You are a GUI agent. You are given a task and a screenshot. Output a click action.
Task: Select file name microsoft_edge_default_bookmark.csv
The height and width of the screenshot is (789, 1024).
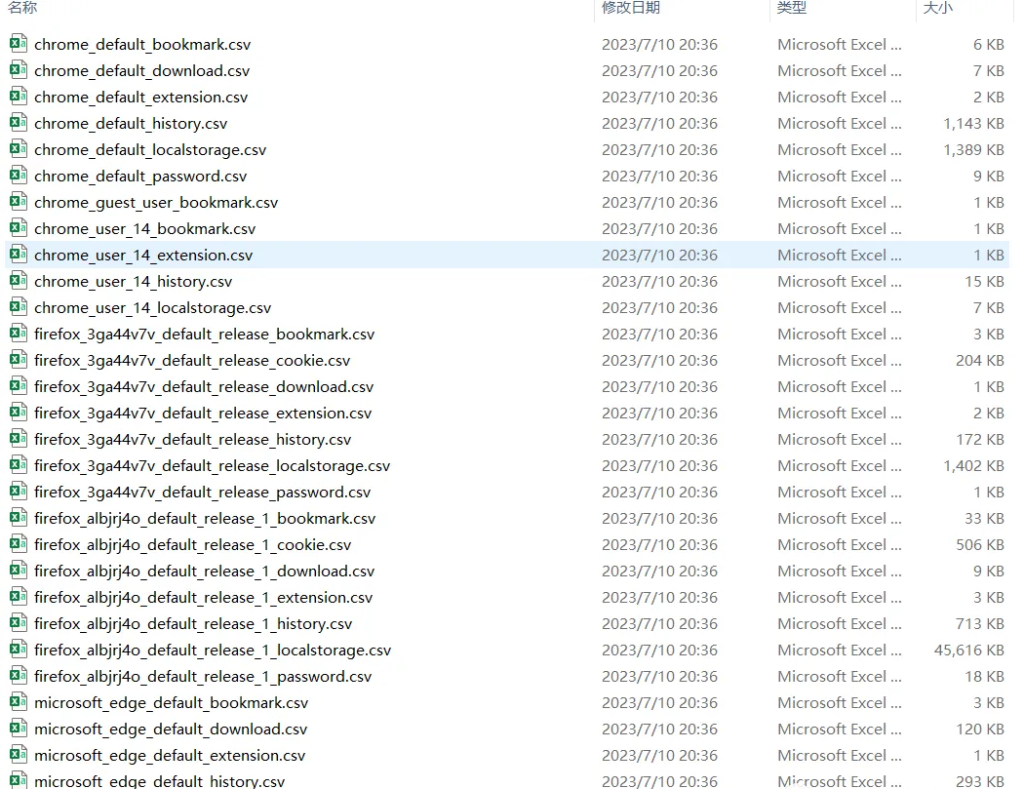171,703
